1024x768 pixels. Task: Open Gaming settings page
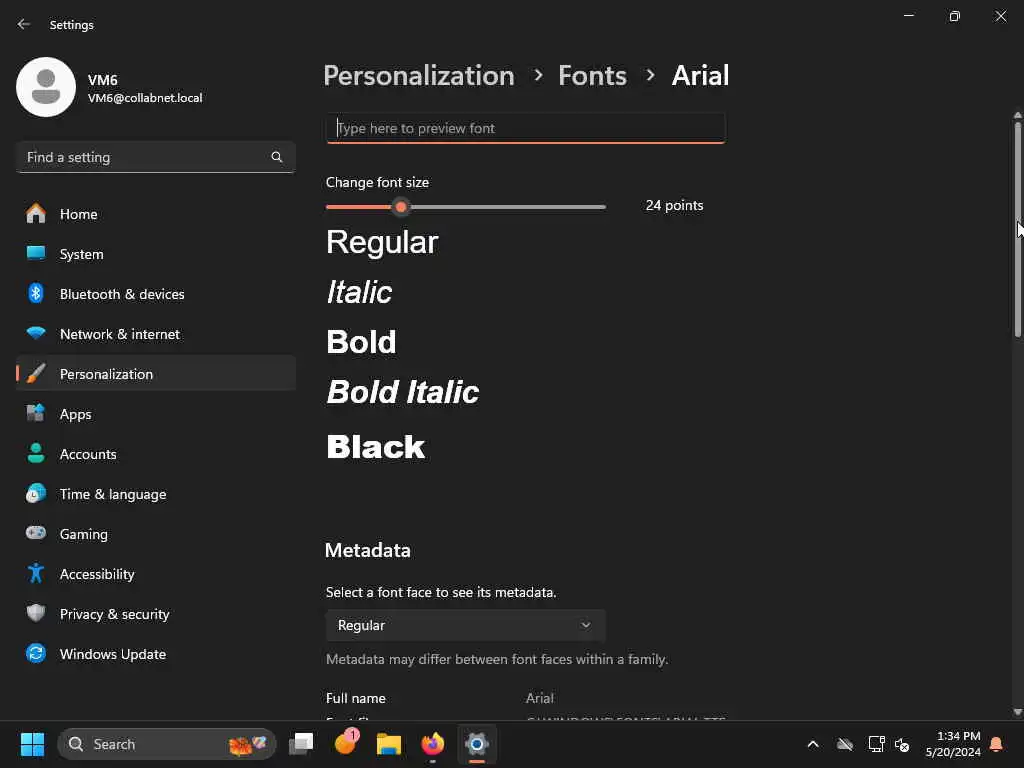click(x=155, y=533)
